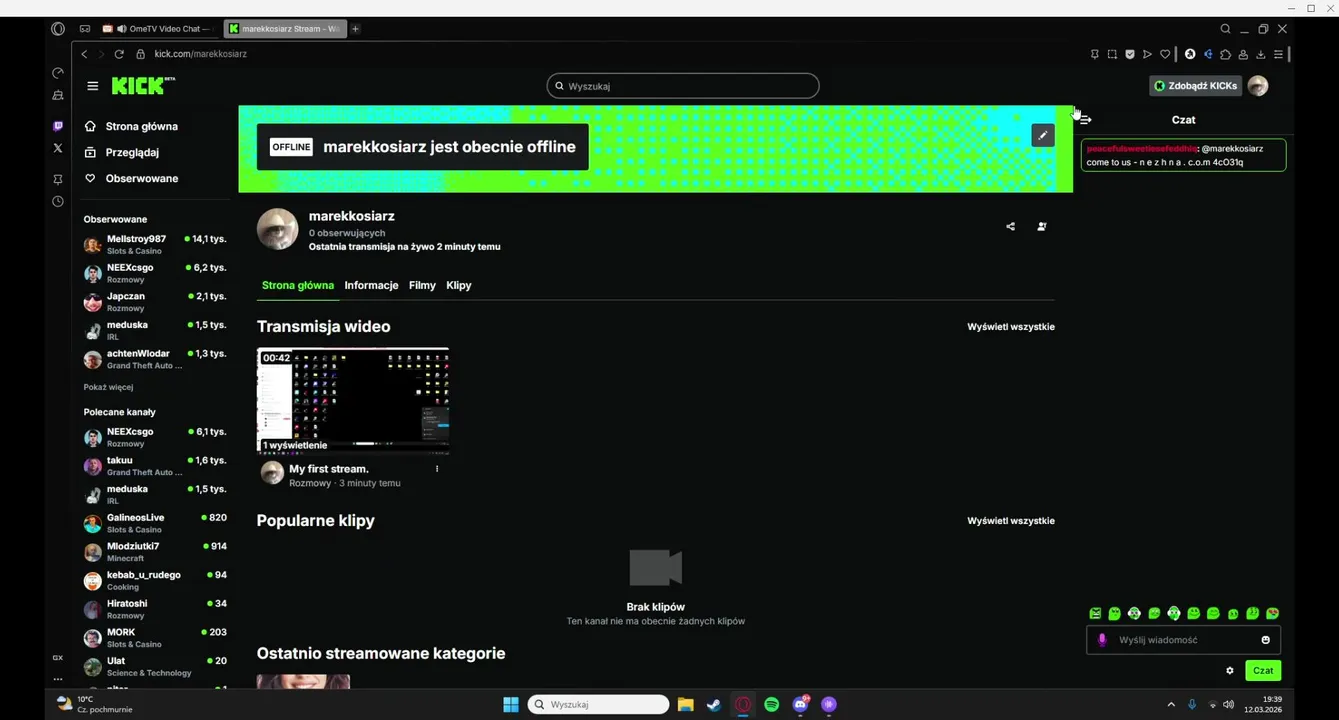The width and height of the screenshot is (1339, 720).
Task: Open browser extensions cube icon
Action: pos(1225,54)
